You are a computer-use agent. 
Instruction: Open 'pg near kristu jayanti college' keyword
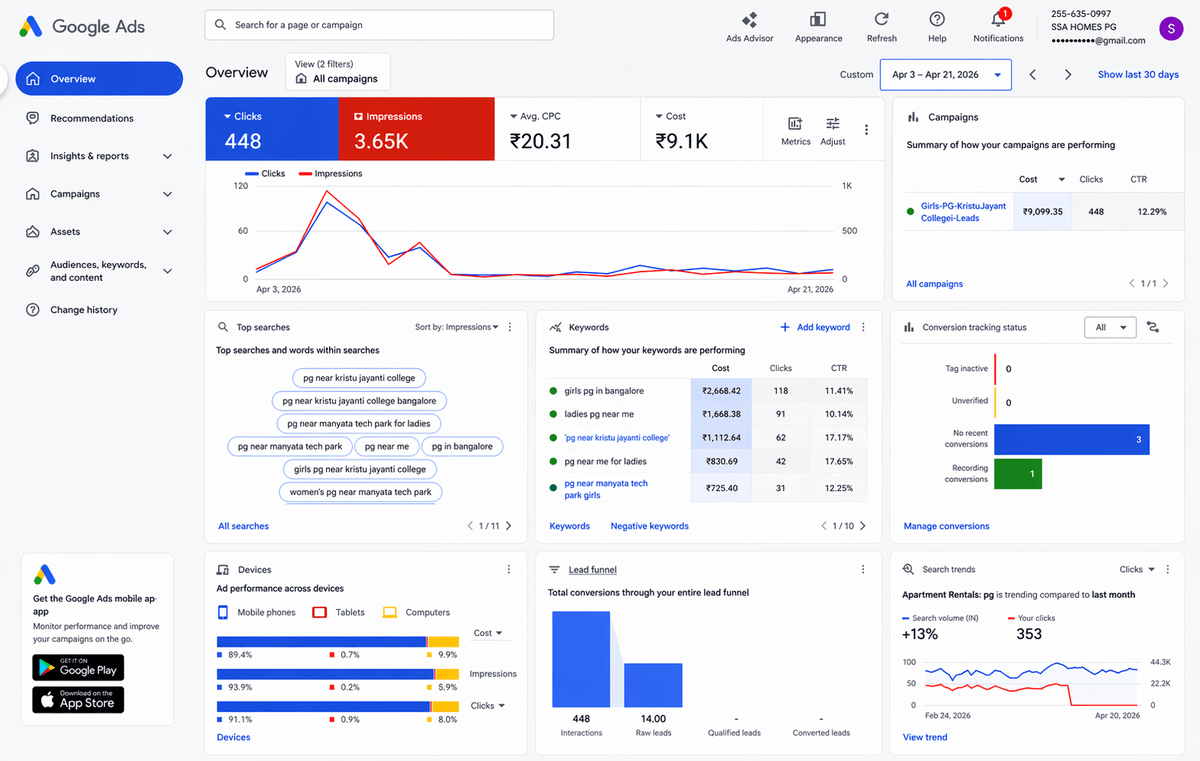[616, 437]
